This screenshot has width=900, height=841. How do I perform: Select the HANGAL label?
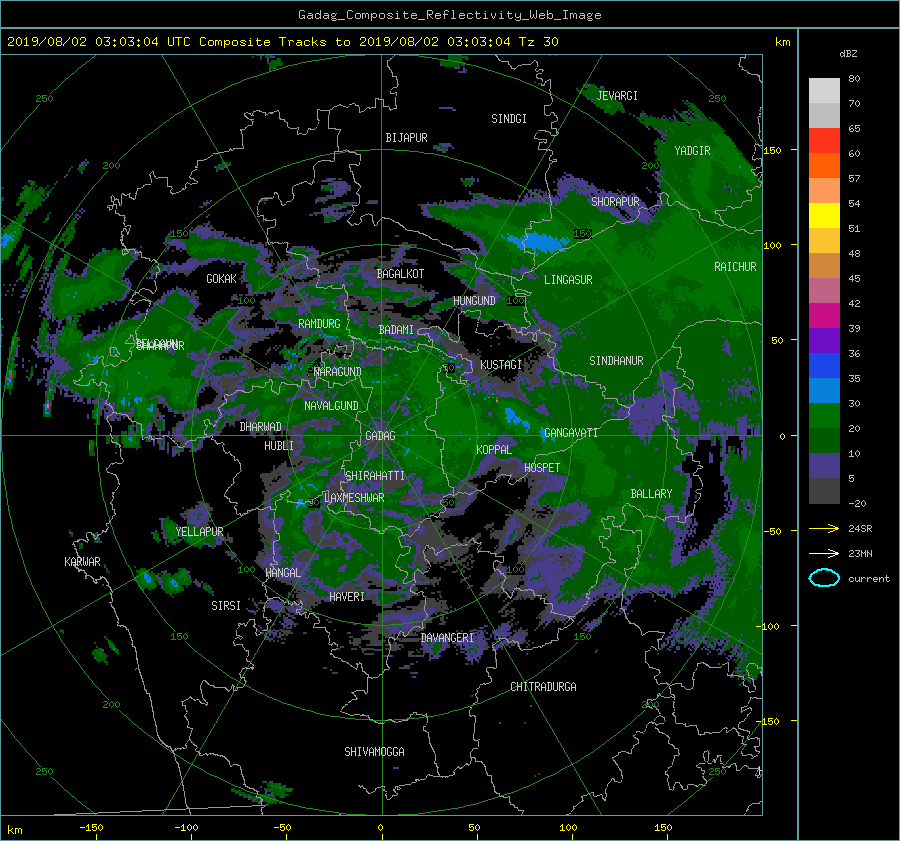pos(283,573)
